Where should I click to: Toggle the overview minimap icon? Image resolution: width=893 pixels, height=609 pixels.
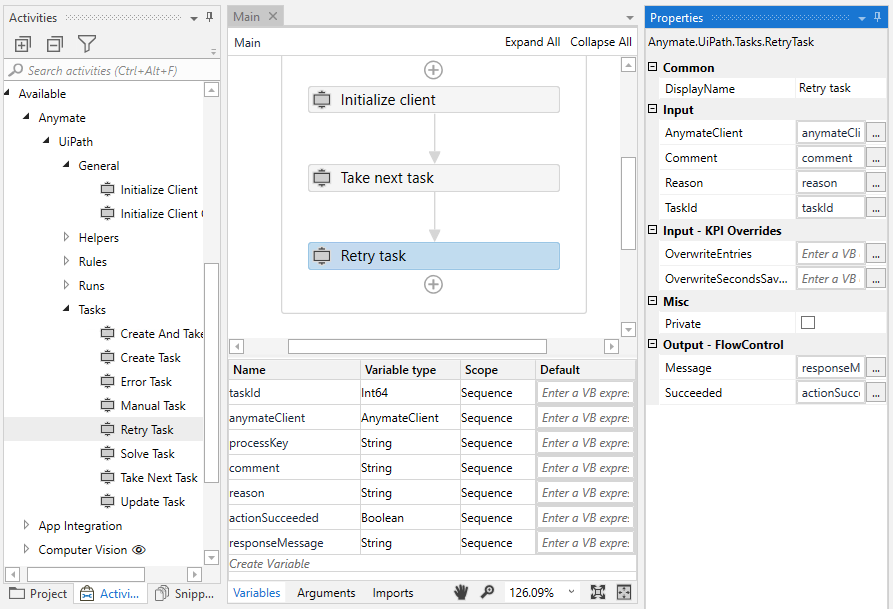(624, 592)
